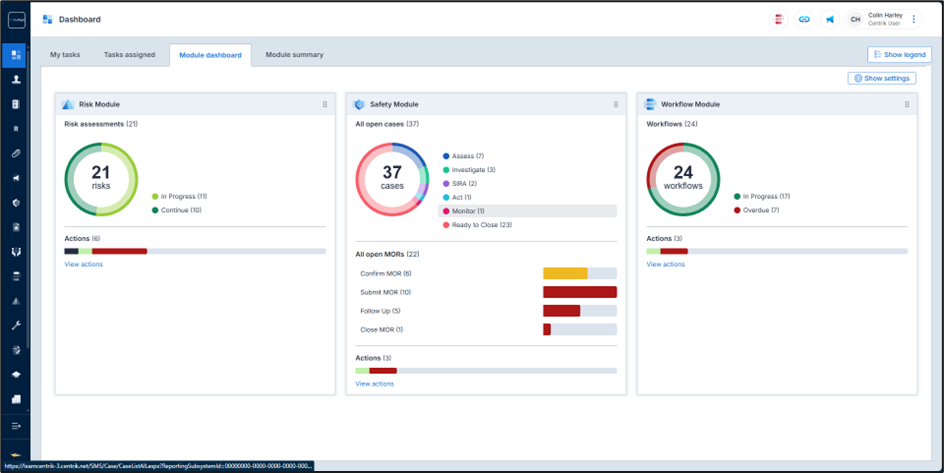Open the three-dot menu beside Colin Harley
The height and width of the screenshot is (473, 944).
(914, 19)
